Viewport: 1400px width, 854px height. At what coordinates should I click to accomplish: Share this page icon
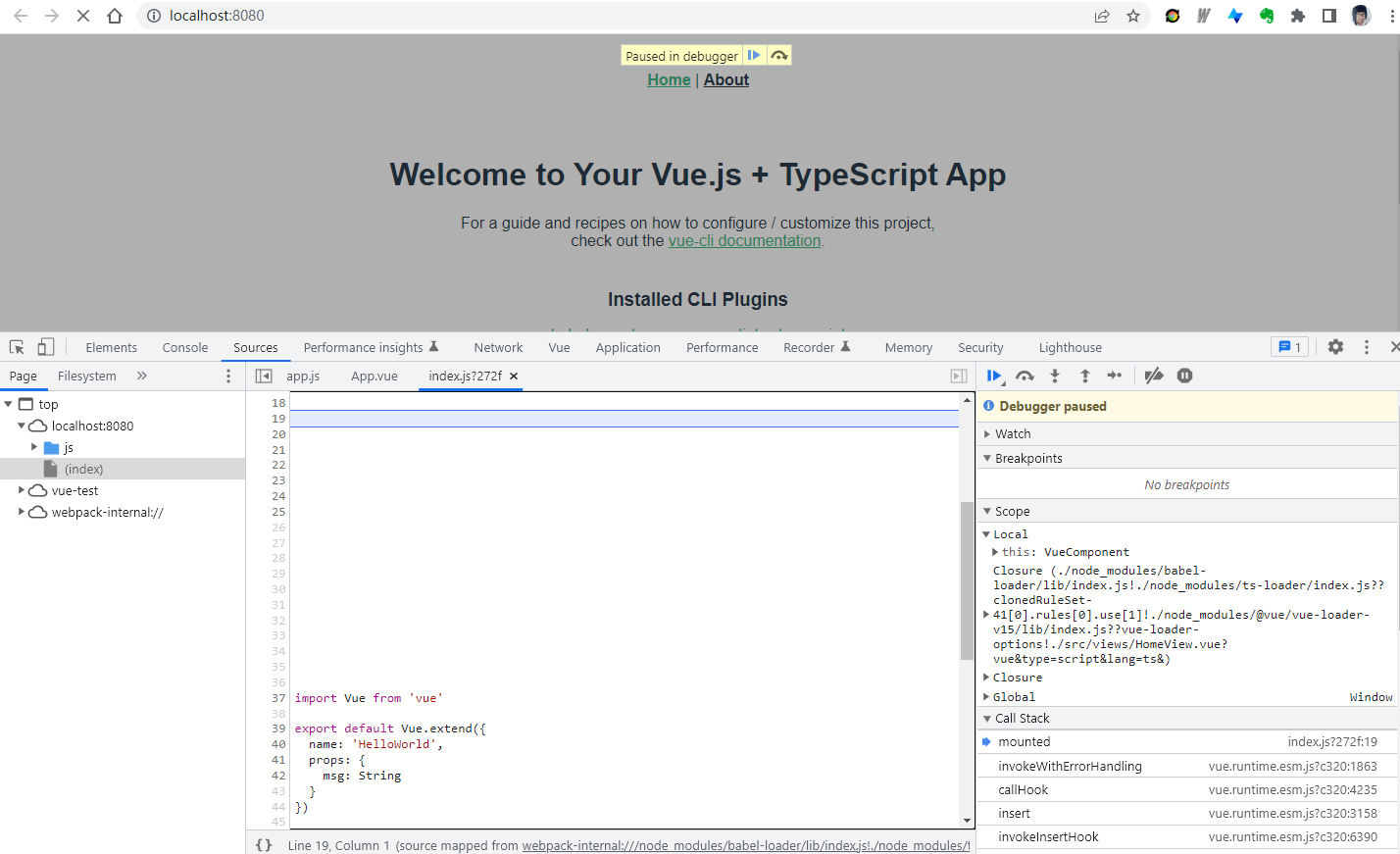[1102, 16]
